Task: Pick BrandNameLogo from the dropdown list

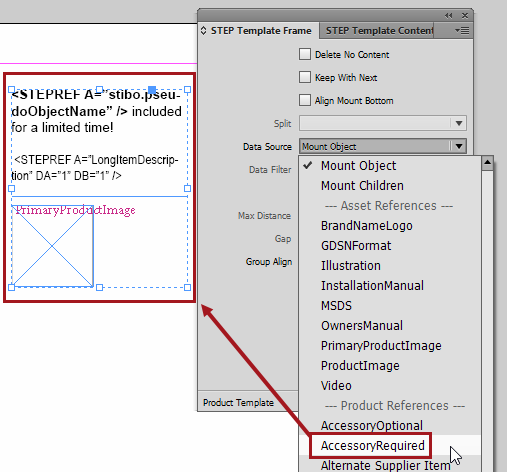Action: click(367, 225)
